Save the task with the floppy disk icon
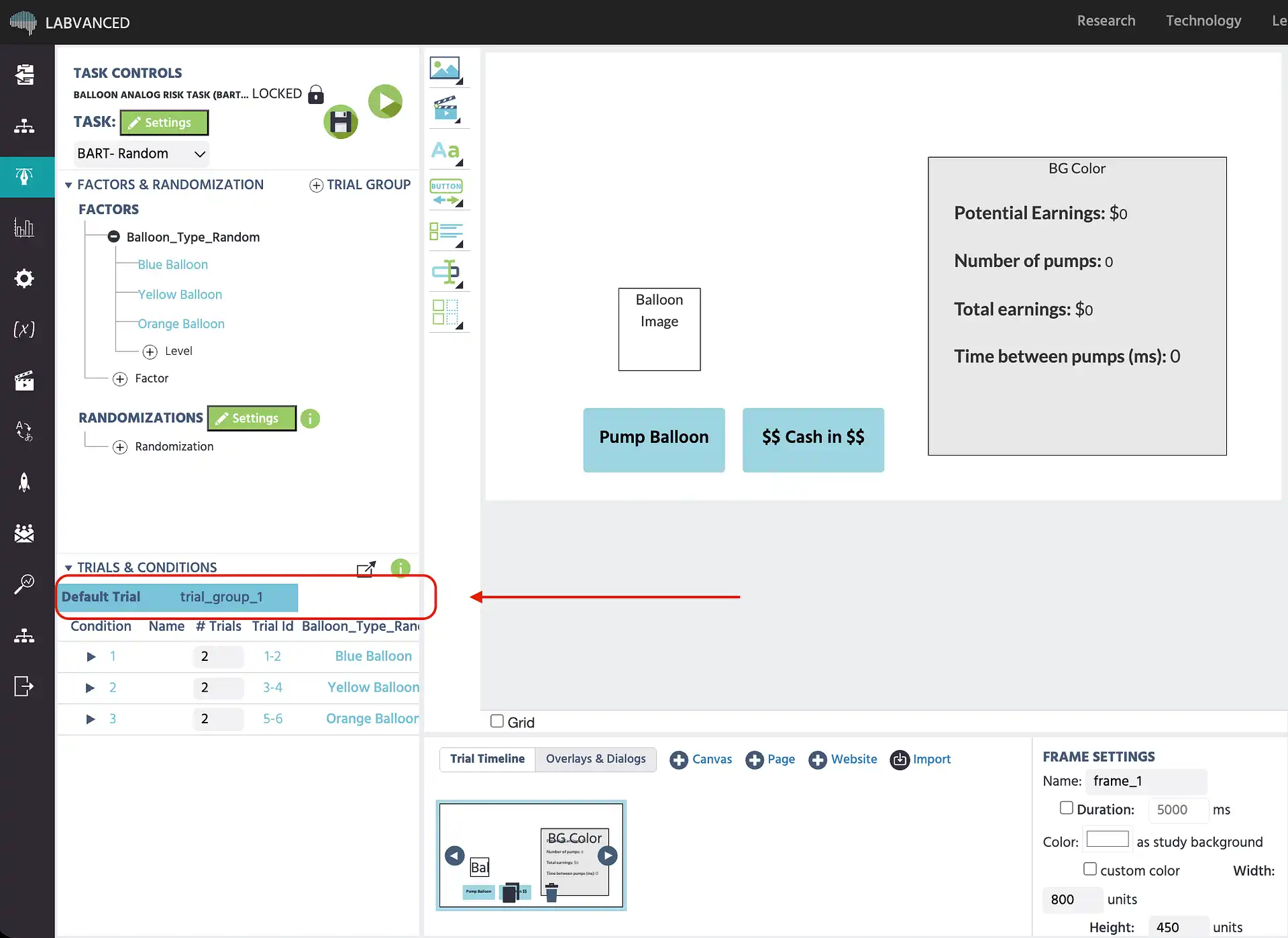Viewport: 1288px width, 938px height. coord(341,122)
